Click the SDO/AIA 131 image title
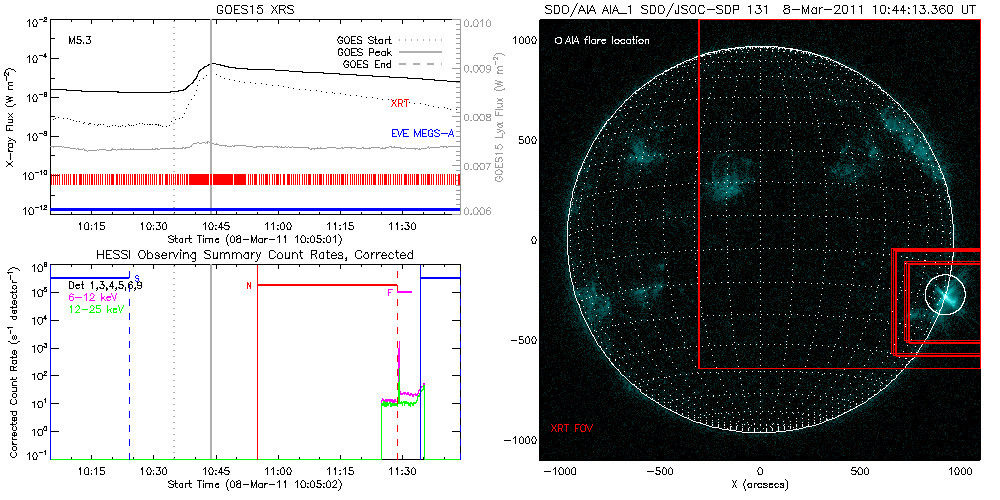This screenshot has width=1000, height=500. point(760,9)
